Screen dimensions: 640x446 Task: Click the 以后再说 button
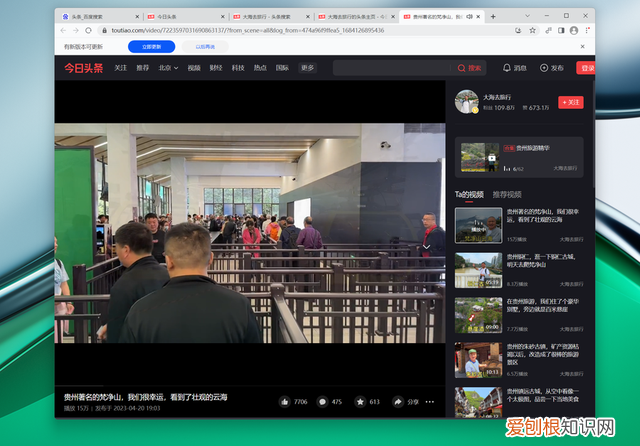[205, 47]
